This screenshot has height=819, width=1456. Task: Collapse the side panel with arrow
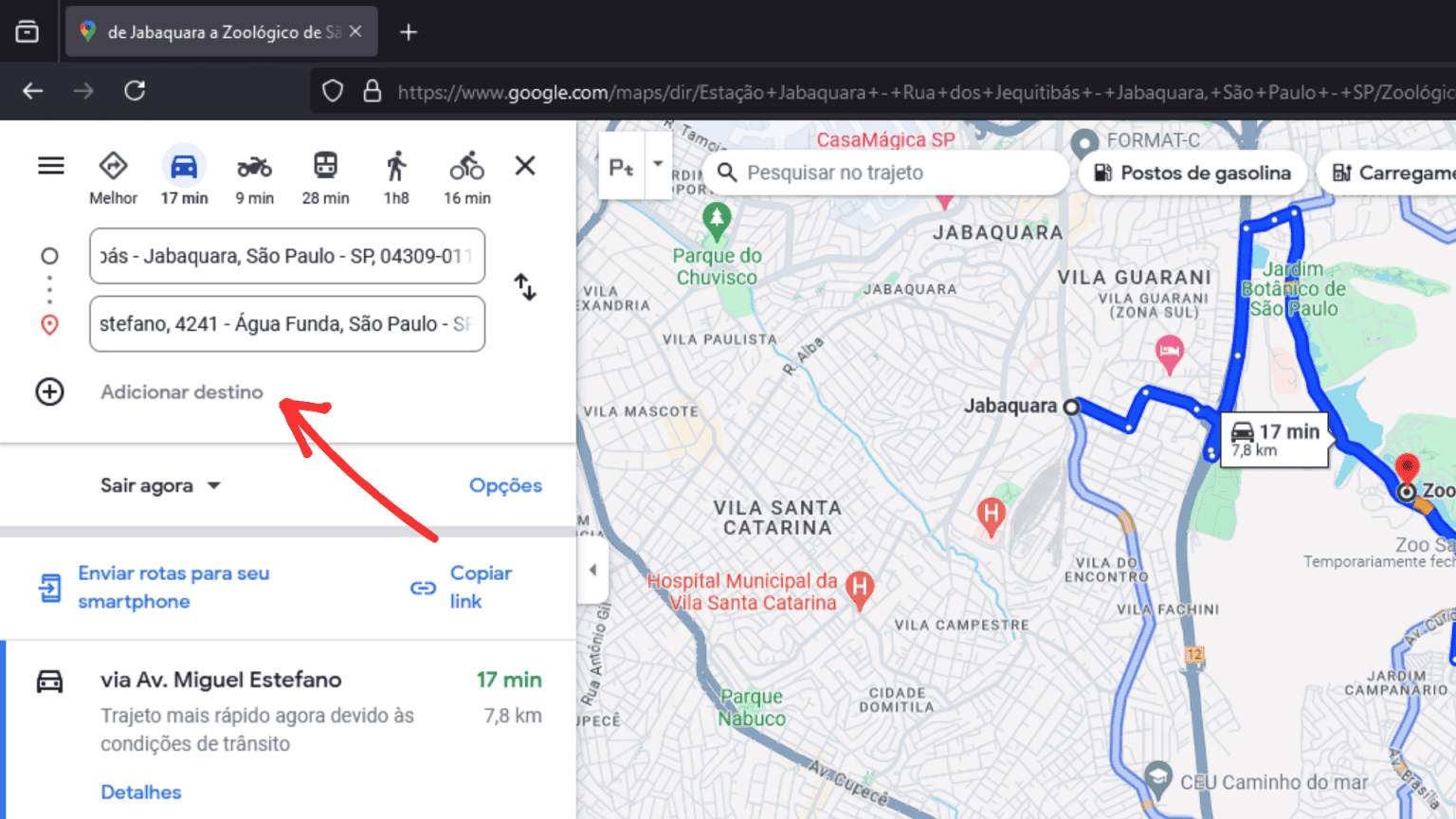pos(592,570)
